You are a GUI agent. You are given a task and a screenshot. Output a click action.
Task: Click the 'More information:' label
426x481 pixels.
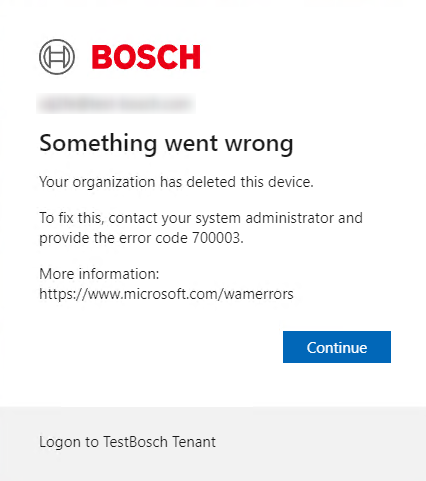coord(99,274)
